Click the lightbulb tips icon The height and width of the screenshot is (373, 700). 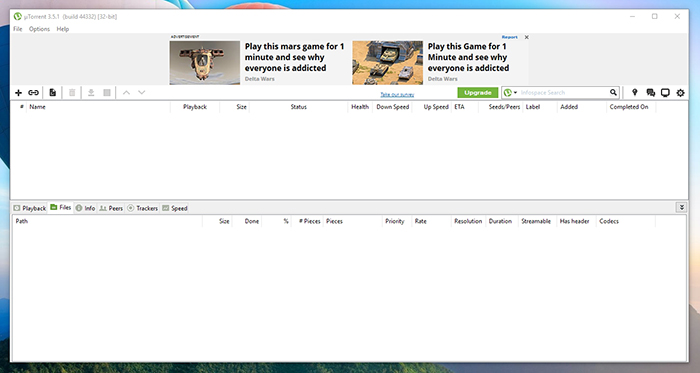[634, 92]
